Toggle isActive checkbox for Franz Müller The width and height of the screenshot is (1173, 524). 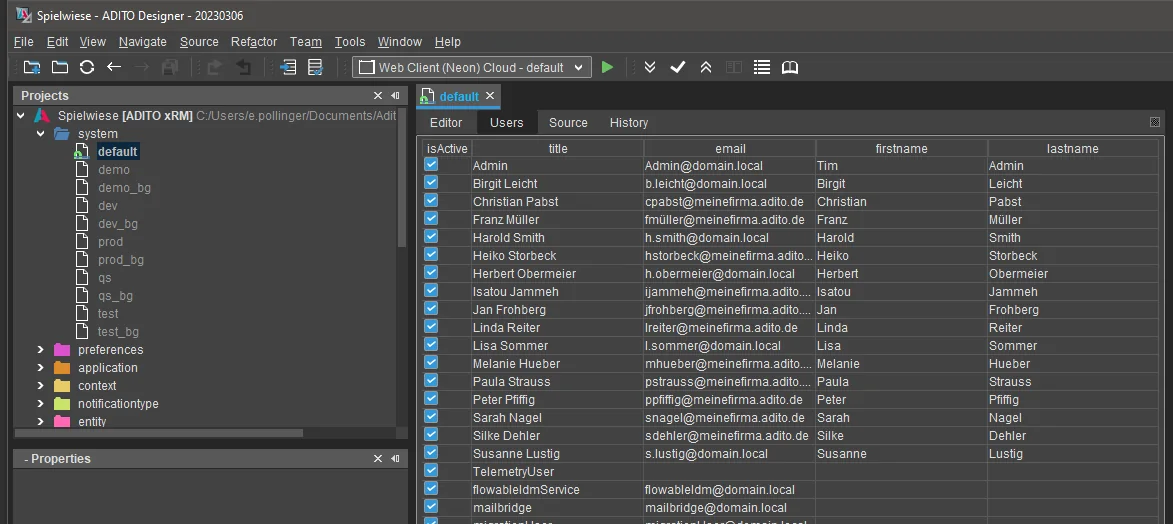pos(431,219)
